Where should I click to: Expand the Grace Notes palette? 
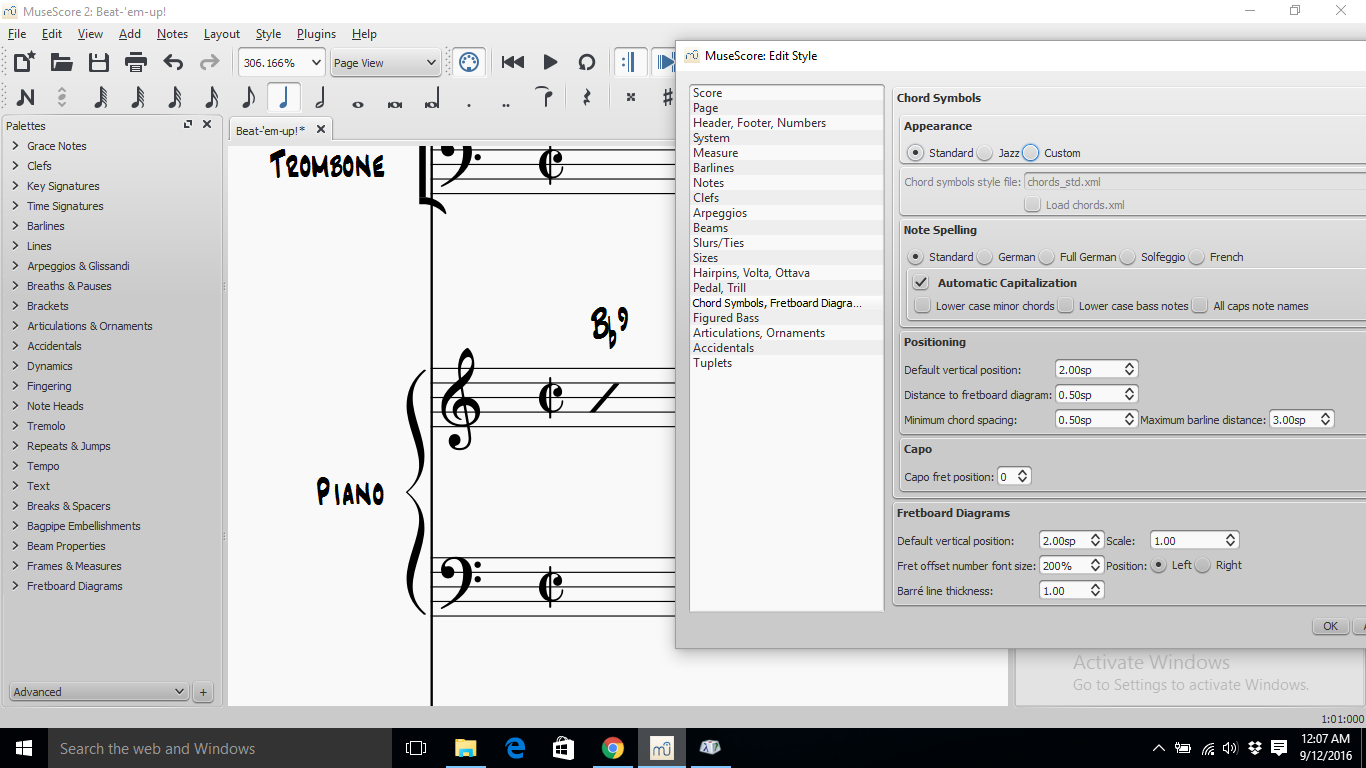[16, 146]
